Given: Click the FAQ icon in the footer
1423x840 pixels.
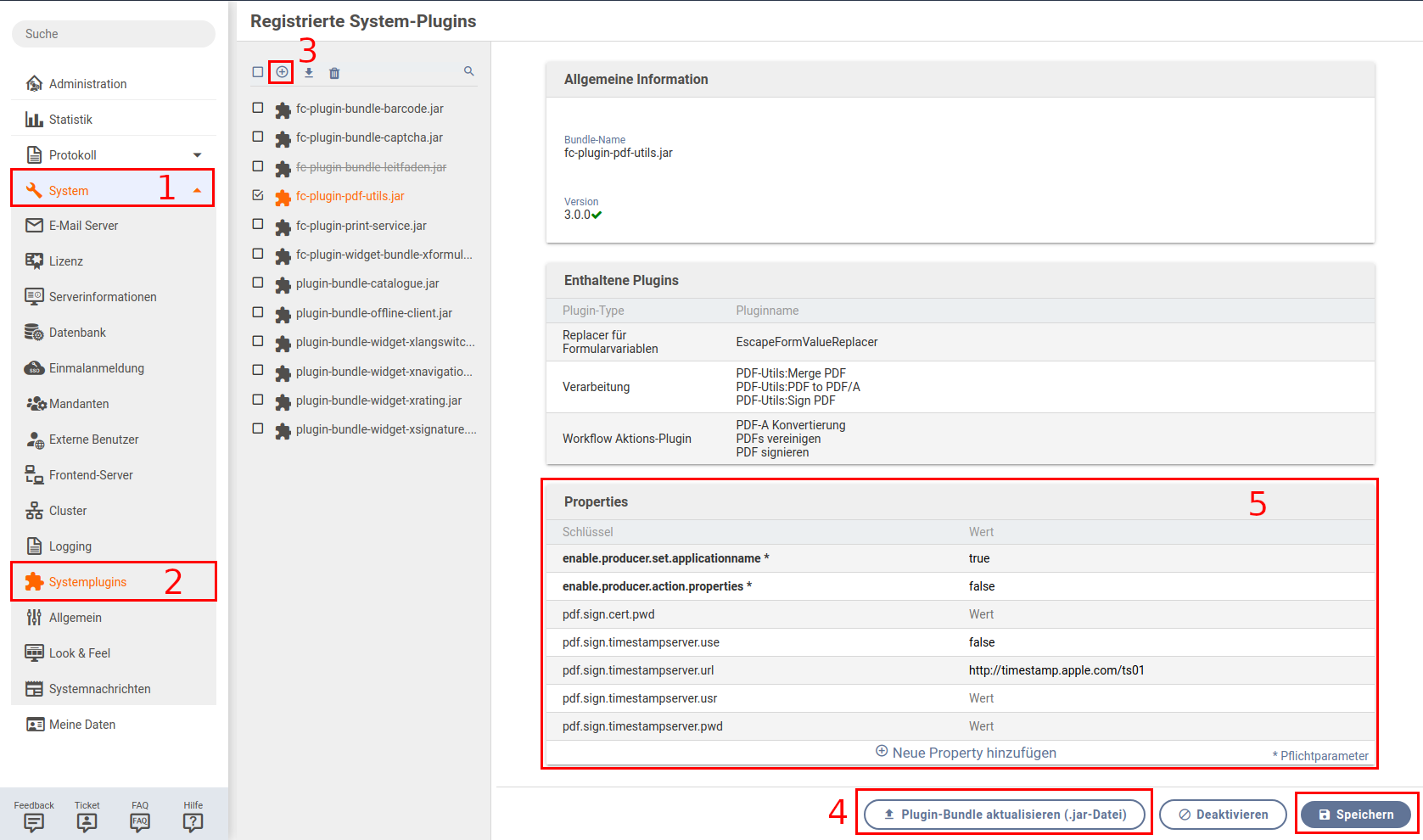Looking at the screenshot, I should pos(139,821).
